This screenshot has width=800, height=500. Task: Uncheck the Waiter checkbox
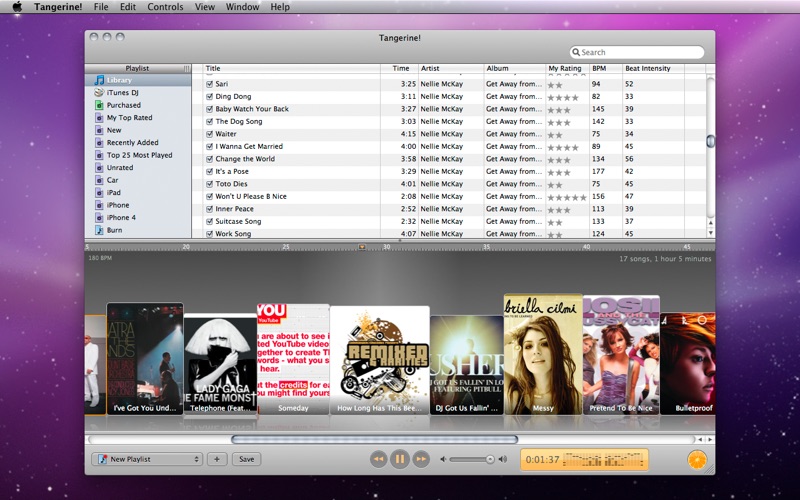(x=209, y=134)
